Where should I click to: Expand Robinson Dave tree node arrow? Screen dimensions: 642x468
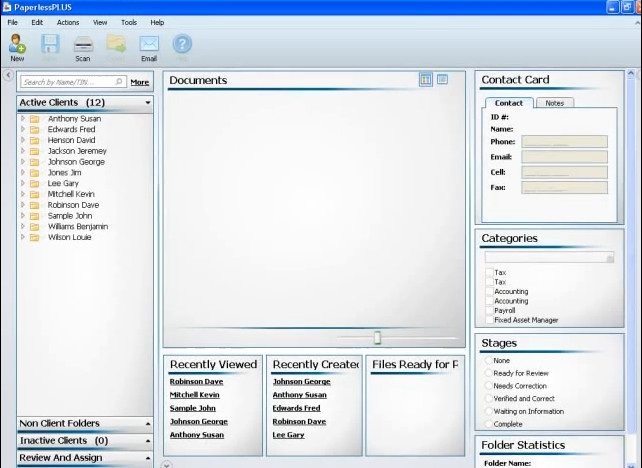pos(23,204)
